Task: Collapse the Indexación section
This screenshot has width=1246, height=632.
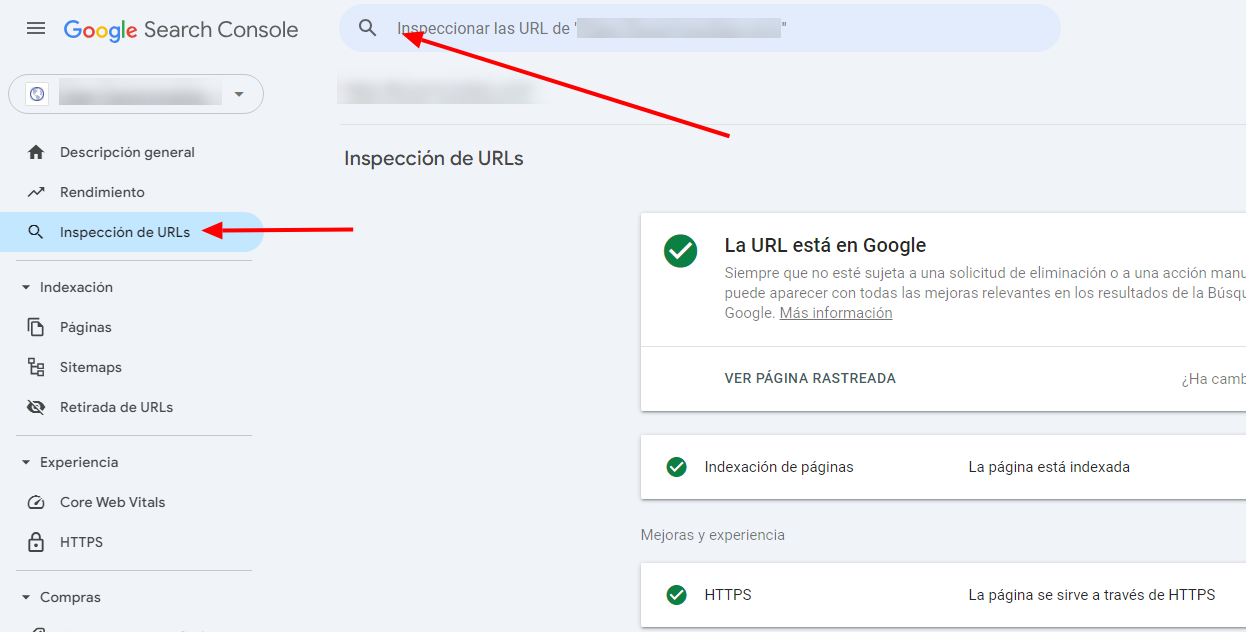Action: point(66,287)
